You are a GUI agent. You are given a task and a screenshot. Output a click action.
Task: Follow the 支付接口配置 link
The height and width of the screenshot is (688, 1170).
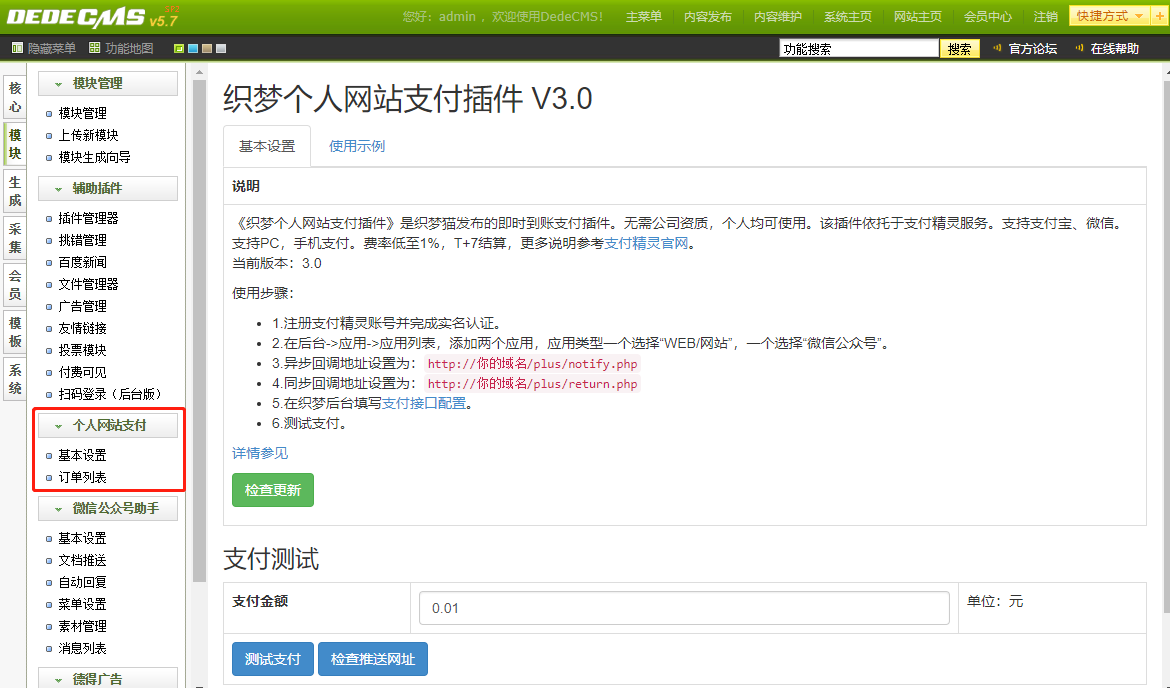tap(424, 404)
